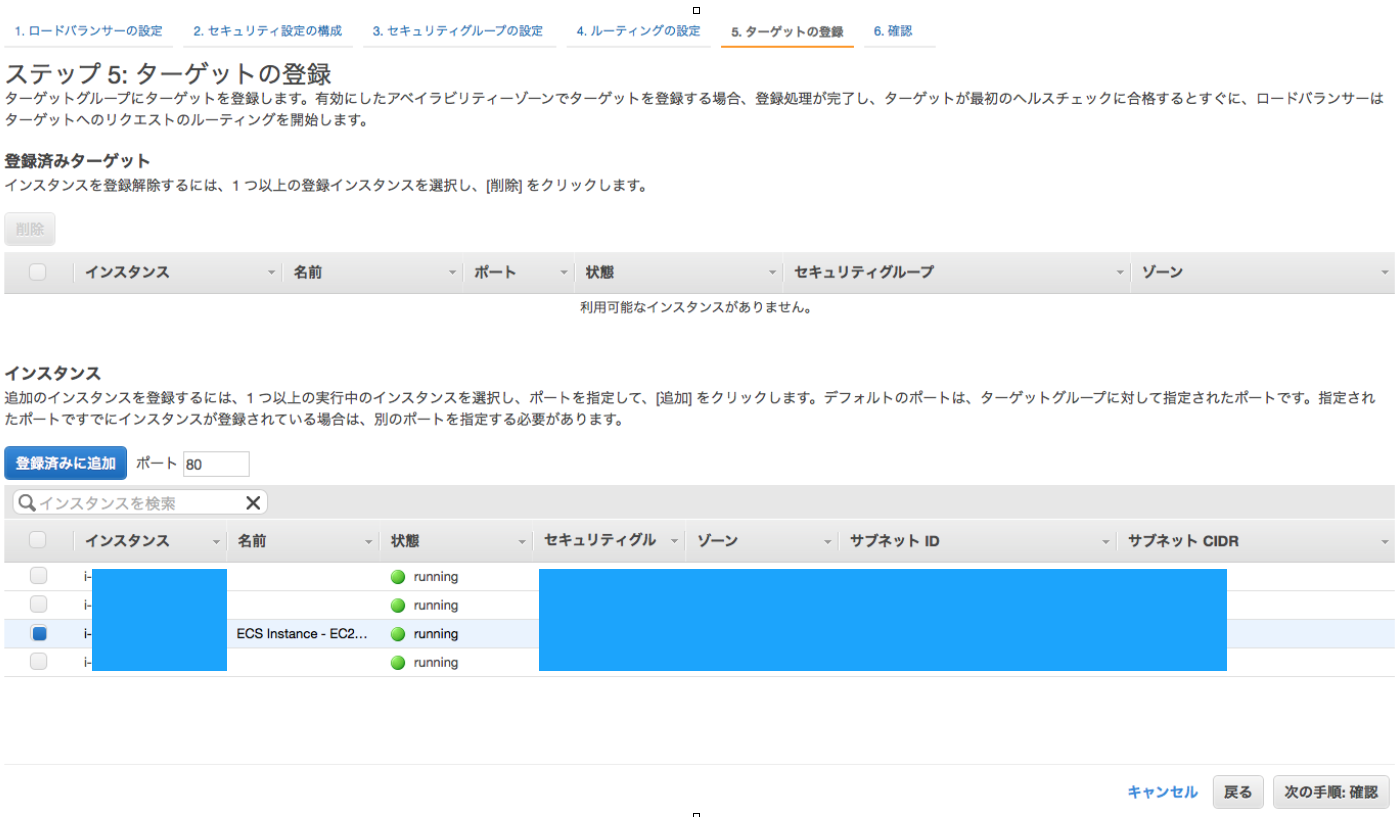Screen dimensions: 1395x817
Task: Click 次の手順: 確認 button
Action: pyautogui.click(x=1331, y=792)
